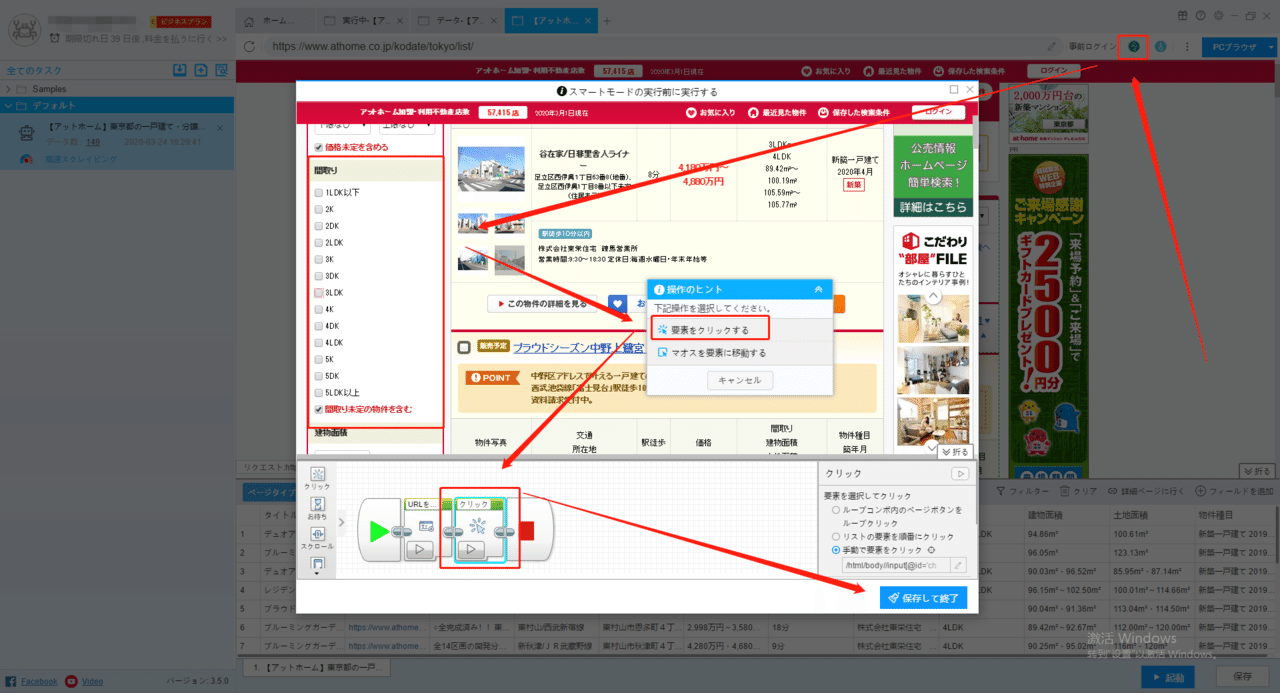
Task: Check the 5LDK以上 checkbox
Action: 319,393
